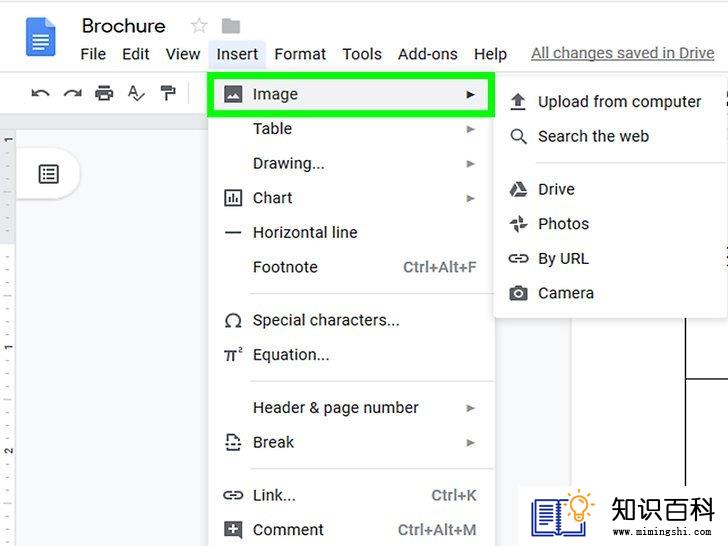Star the Brochure document
The image size is (728, 546).
[199, 26]
